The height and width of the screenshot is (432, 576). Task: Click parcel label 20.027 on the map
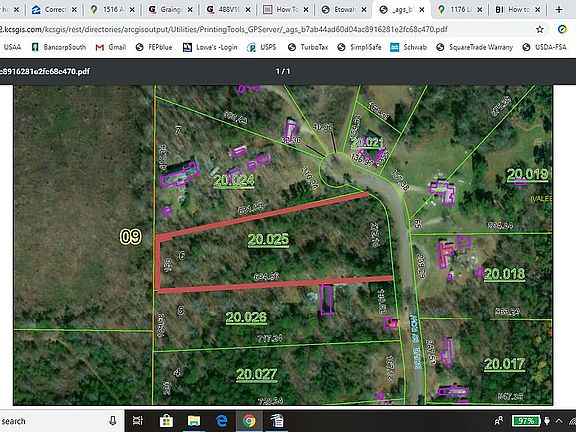pos(256,374)
